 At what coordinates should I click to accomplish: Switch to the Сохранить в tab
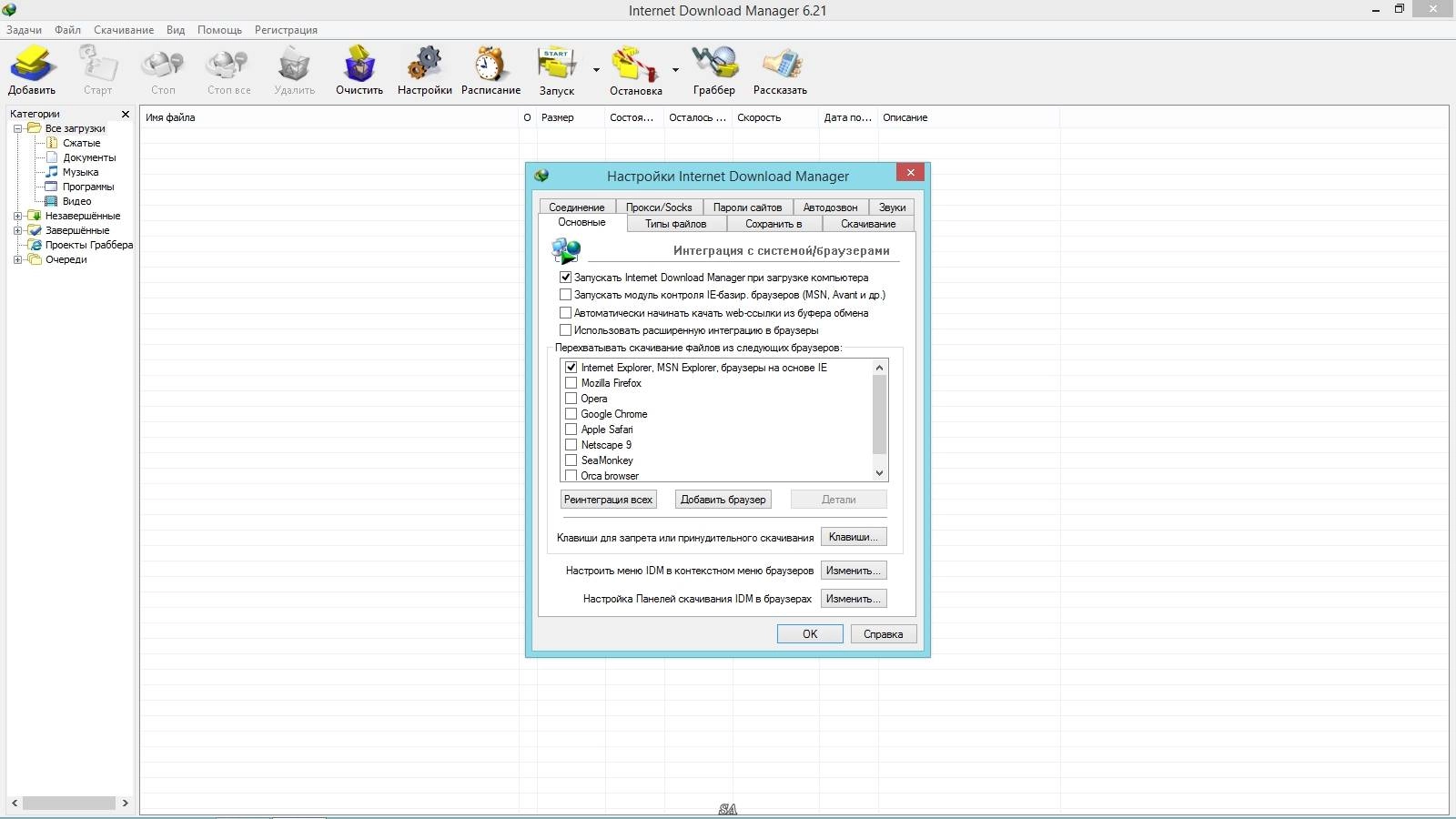click(x=773, y=224)
